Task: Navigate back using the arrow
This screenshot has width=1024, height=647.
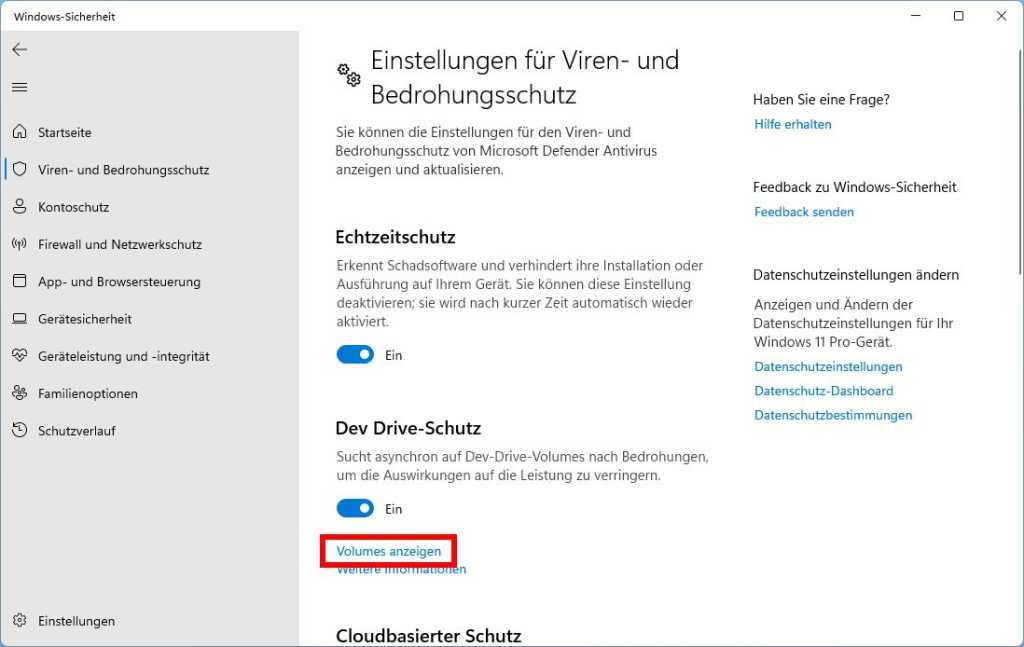Action: pyautogui.click(x=20, y=49)
